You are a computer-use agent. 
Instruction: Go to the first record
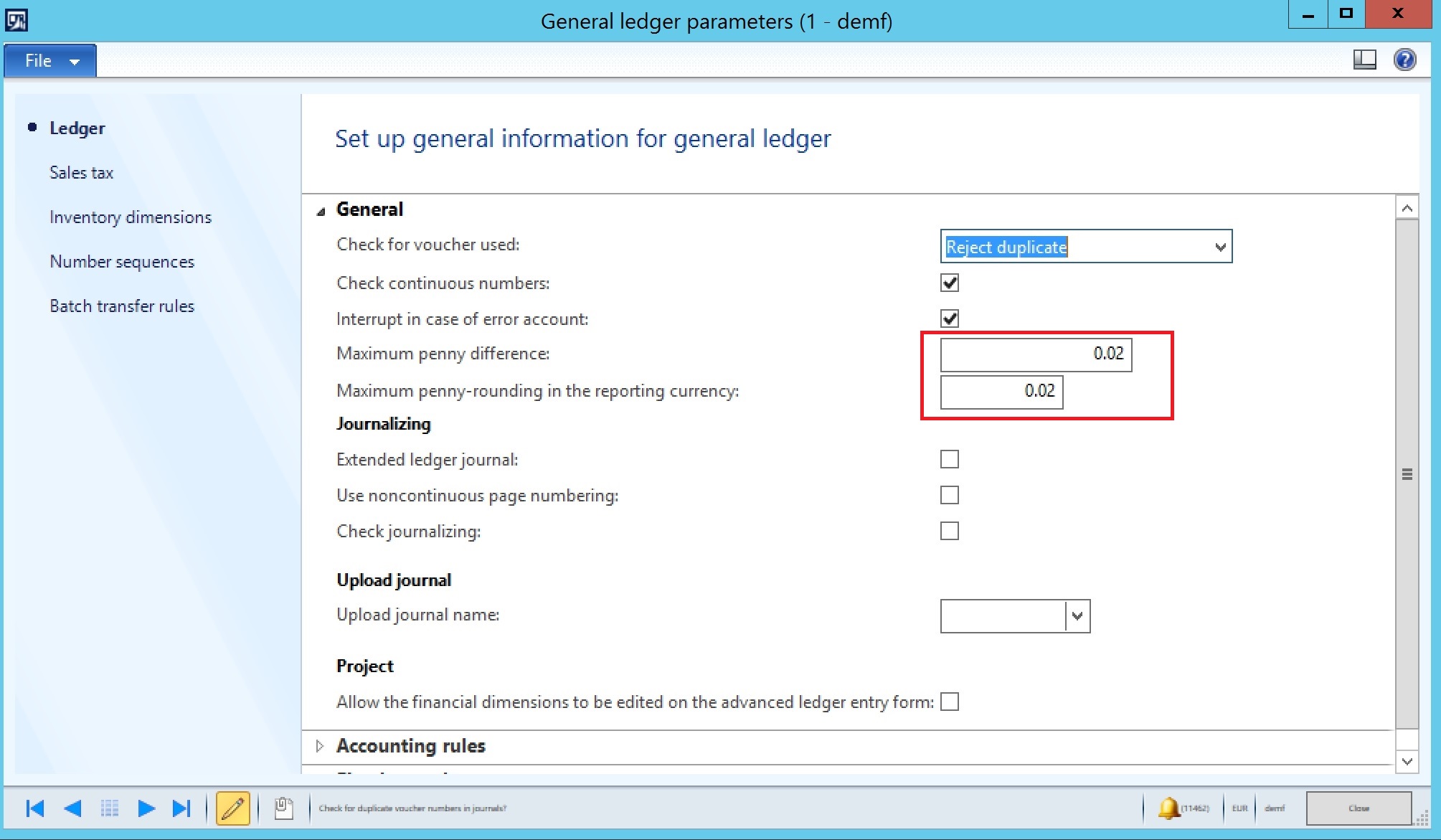coord(34,808)
